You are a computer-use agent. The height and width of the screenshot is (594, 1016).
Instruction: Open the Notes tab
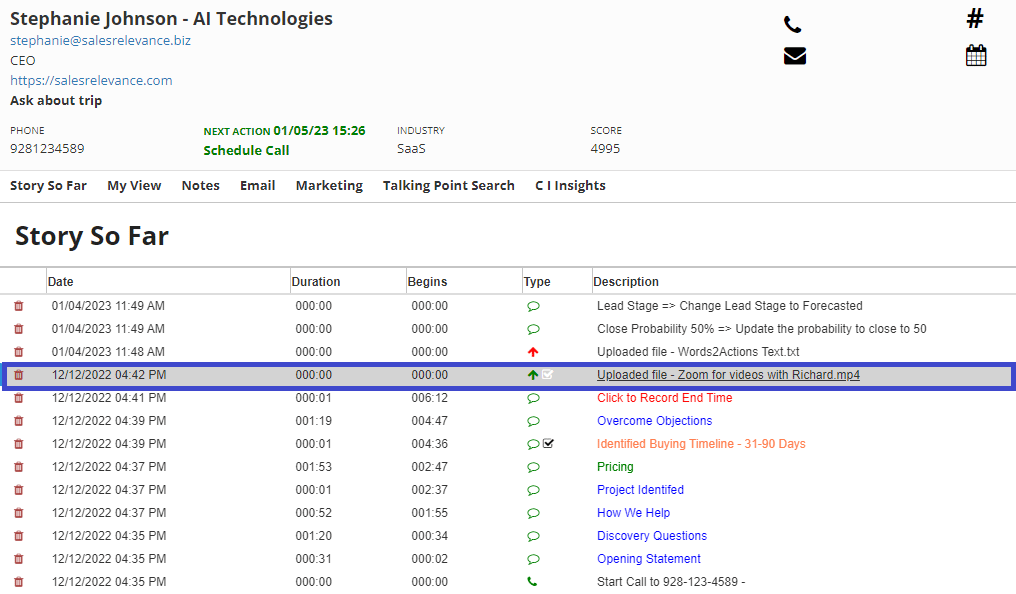[200, 186]
